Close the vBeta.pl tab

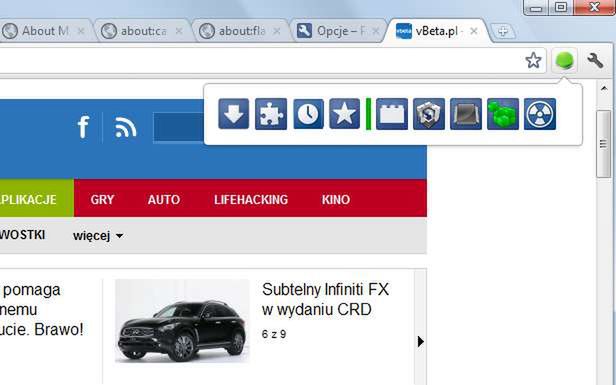point(474,31)
